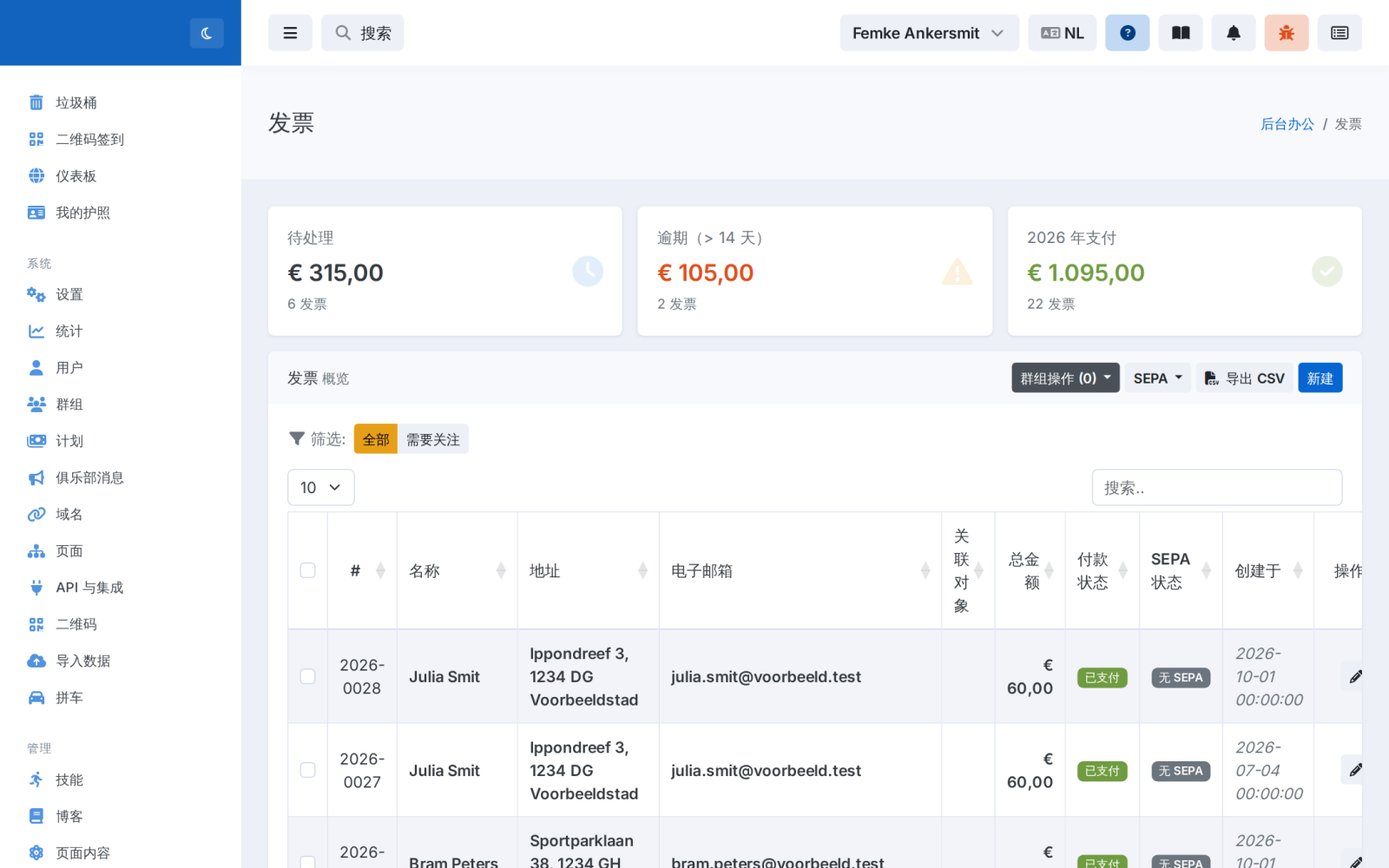Select the 需要关注 filter
This screenshot has width=1389, height=868.
pos(433,439)
